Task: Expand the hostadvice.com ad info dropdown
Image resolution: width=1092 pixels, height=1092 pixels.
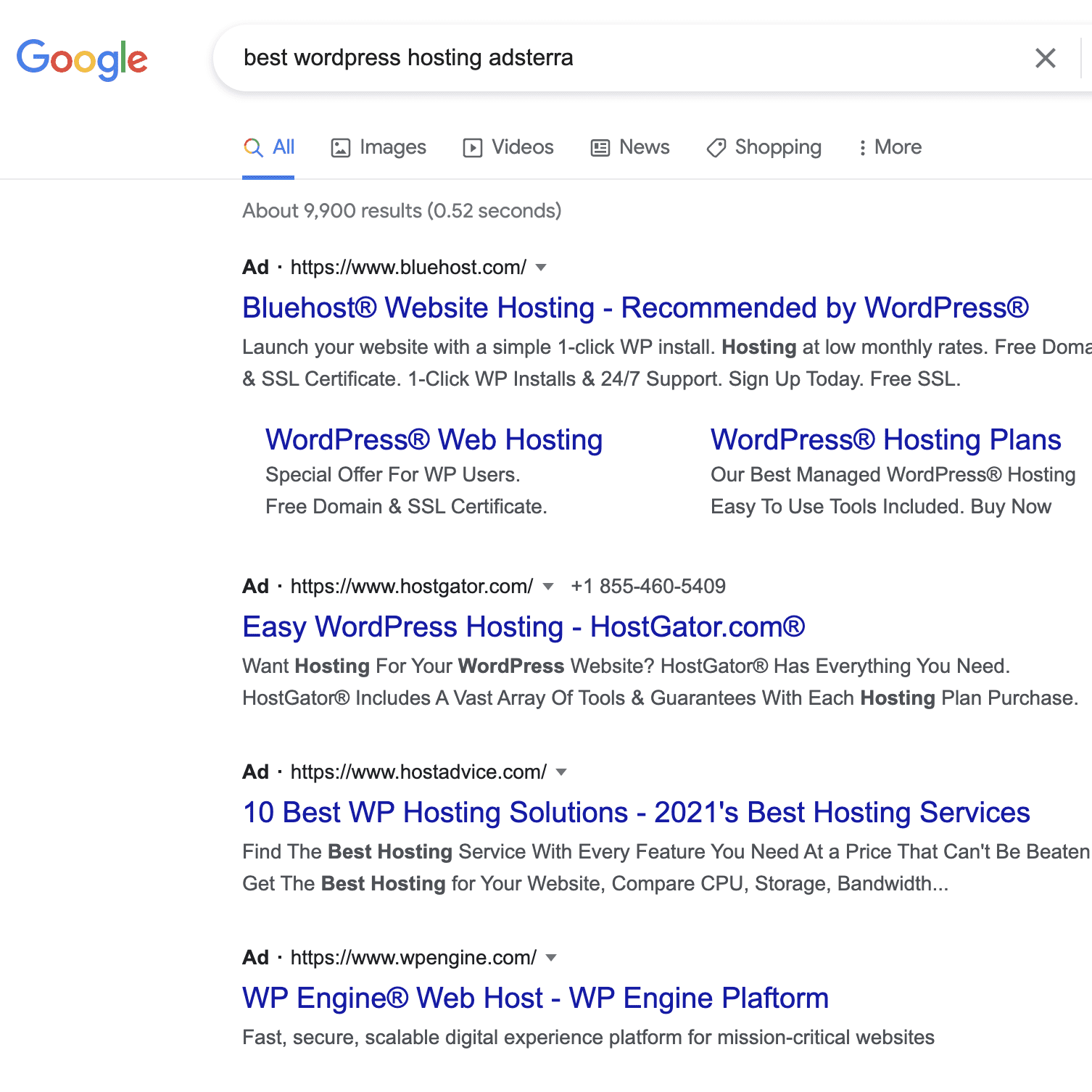Action: [x=561, y=772]
